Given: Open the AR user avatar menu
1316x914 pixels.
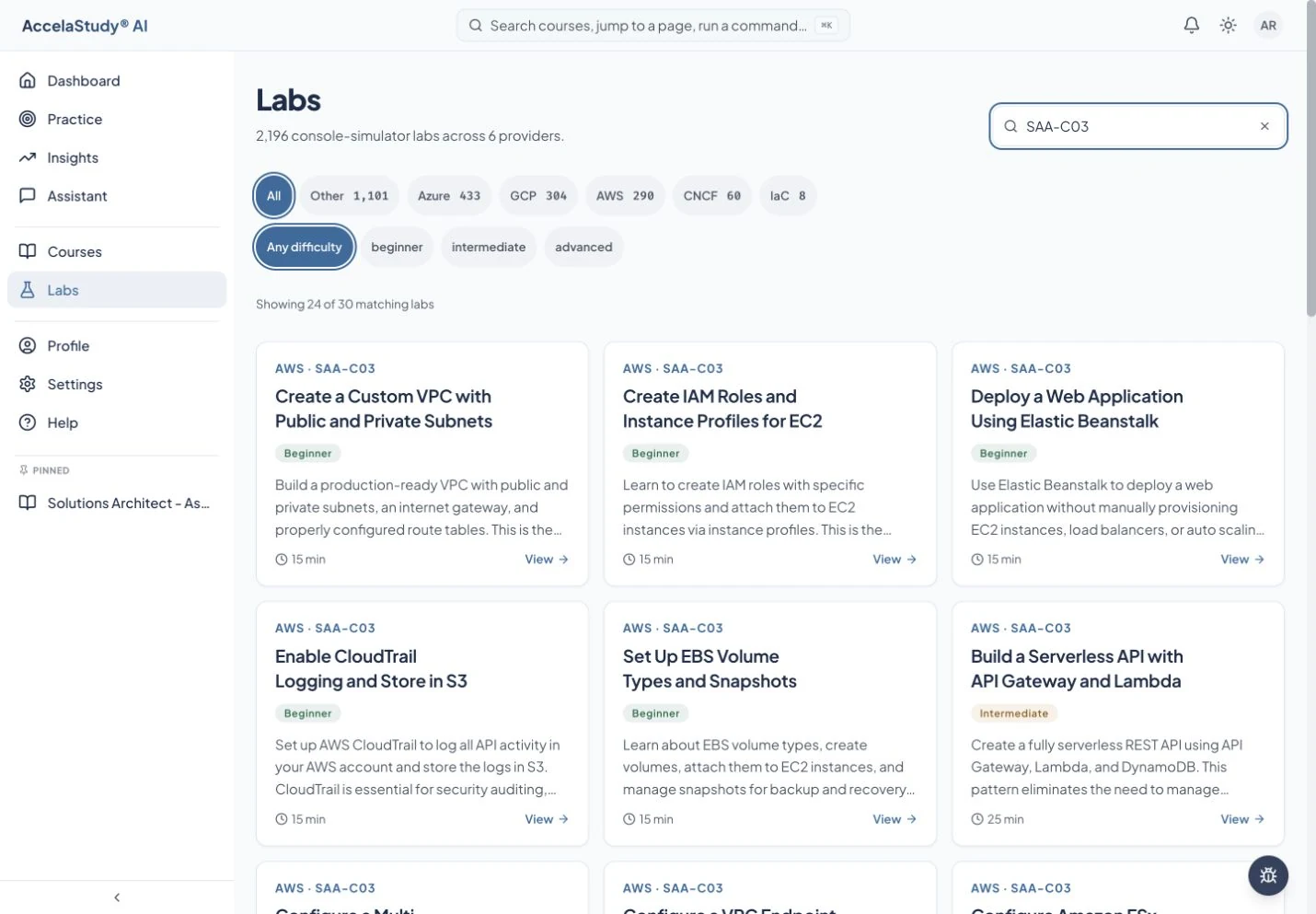Looking at the screenshot, I should pos(1268,26).
